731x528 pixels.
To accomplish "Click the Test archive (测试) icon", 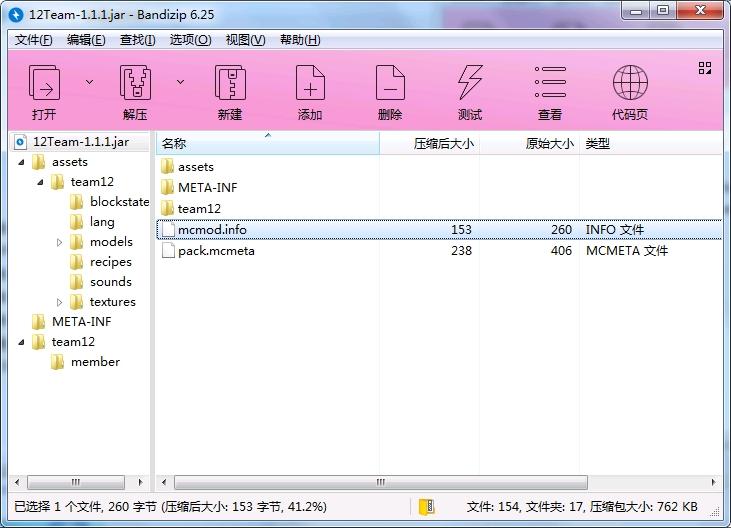I will pyautogui.click(x=470, y=82).
